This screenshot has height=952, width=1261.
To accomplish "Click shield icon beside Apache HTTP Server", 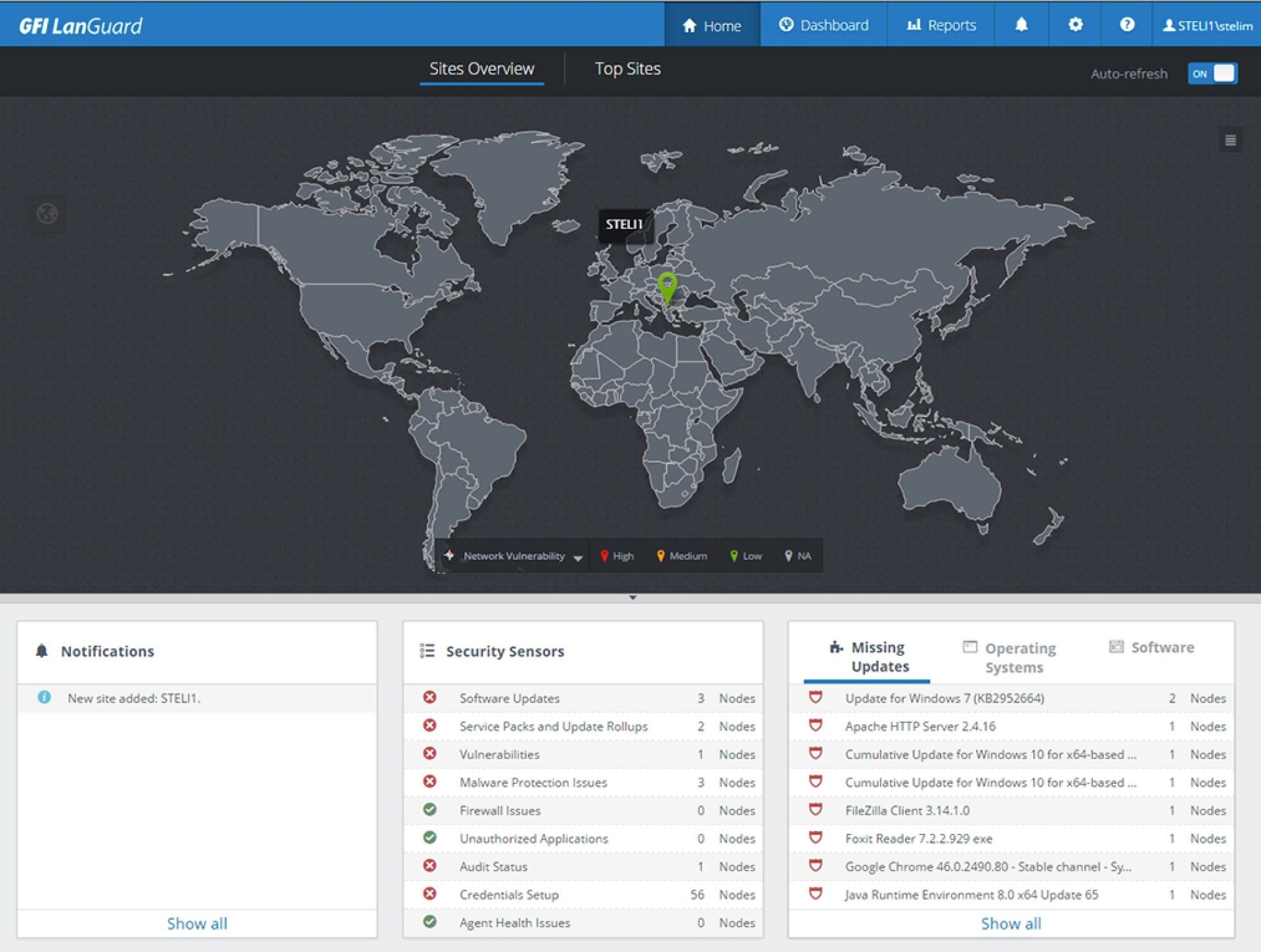I will [815, 725].
